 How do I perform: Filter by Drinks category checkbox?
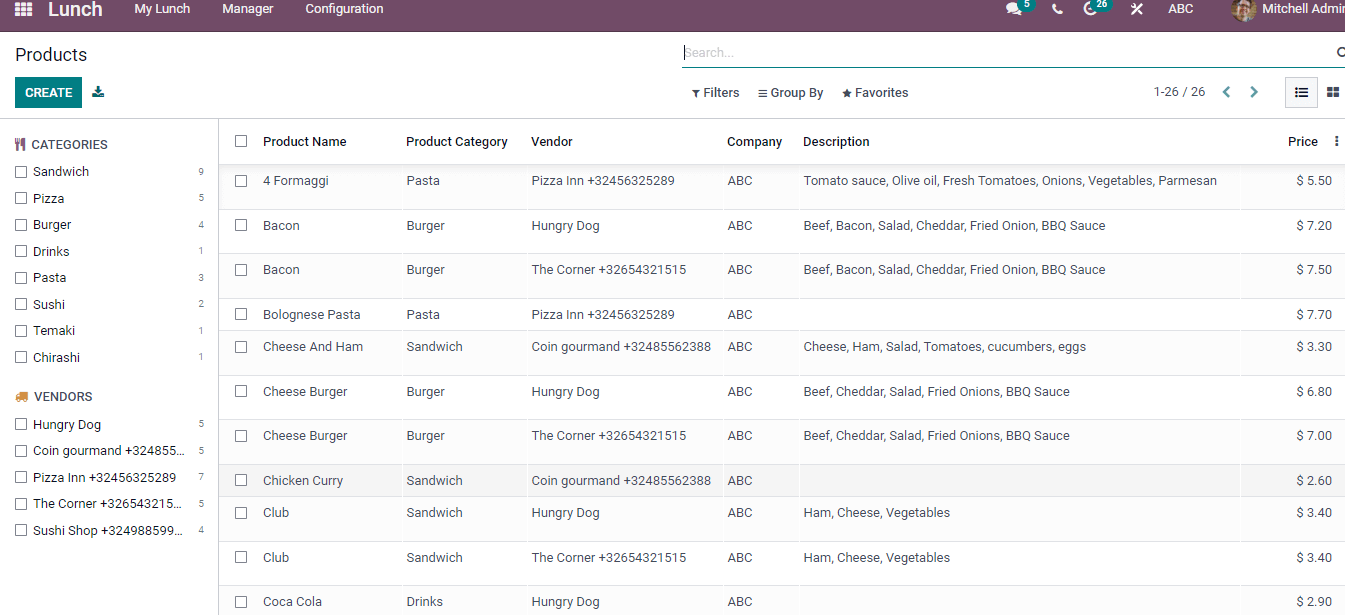click(21, 251)
